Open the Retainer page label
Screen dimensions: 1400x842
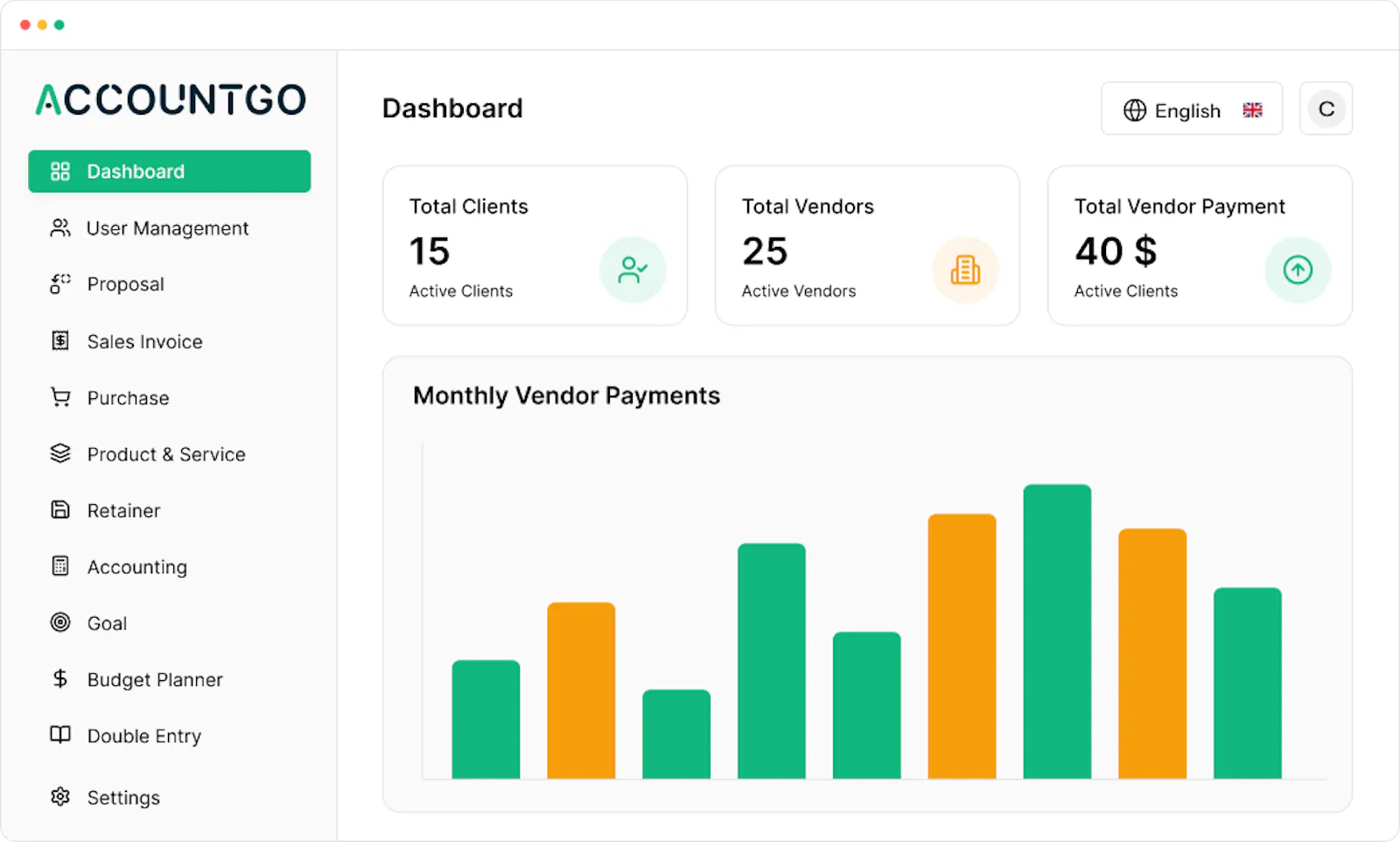124,510
